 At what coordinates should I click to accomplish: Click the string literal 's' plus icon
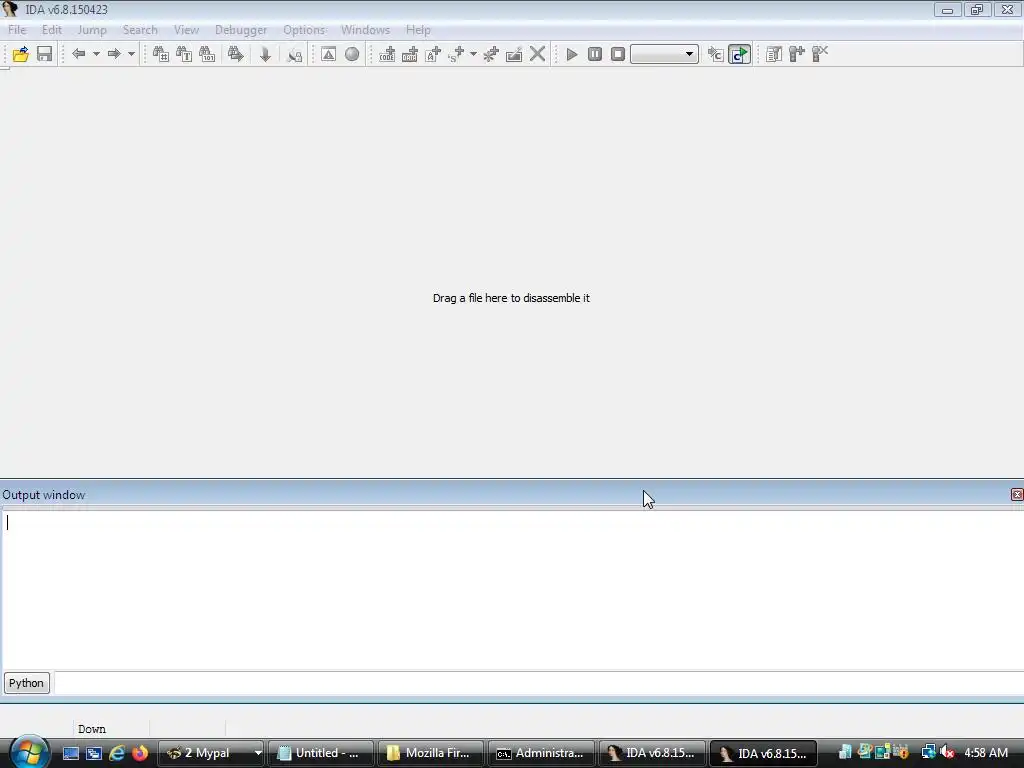tap(456, 54)
